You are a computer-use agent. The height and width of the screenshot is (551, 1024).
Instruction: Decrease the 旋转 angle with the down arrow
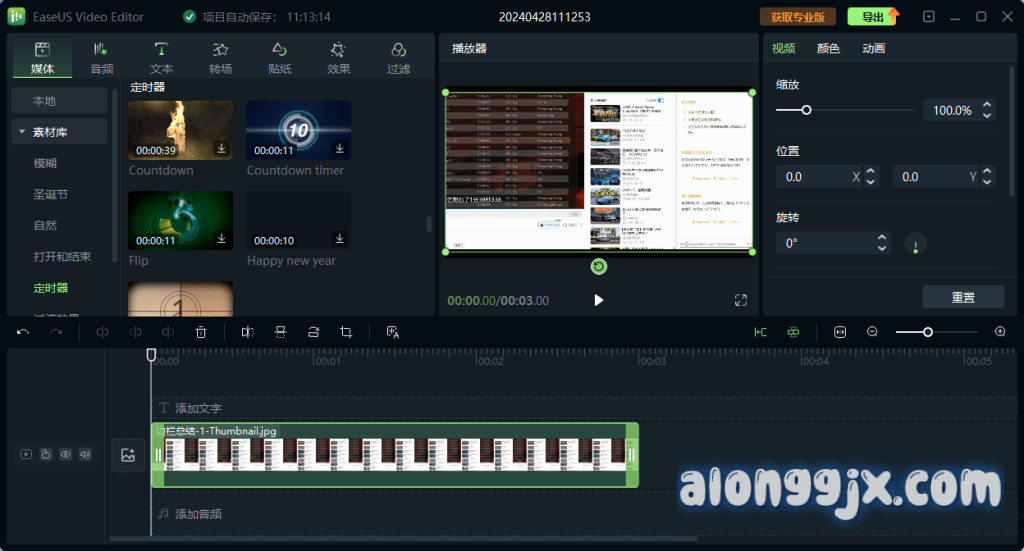pyautogui.click(x=882, y=248)
